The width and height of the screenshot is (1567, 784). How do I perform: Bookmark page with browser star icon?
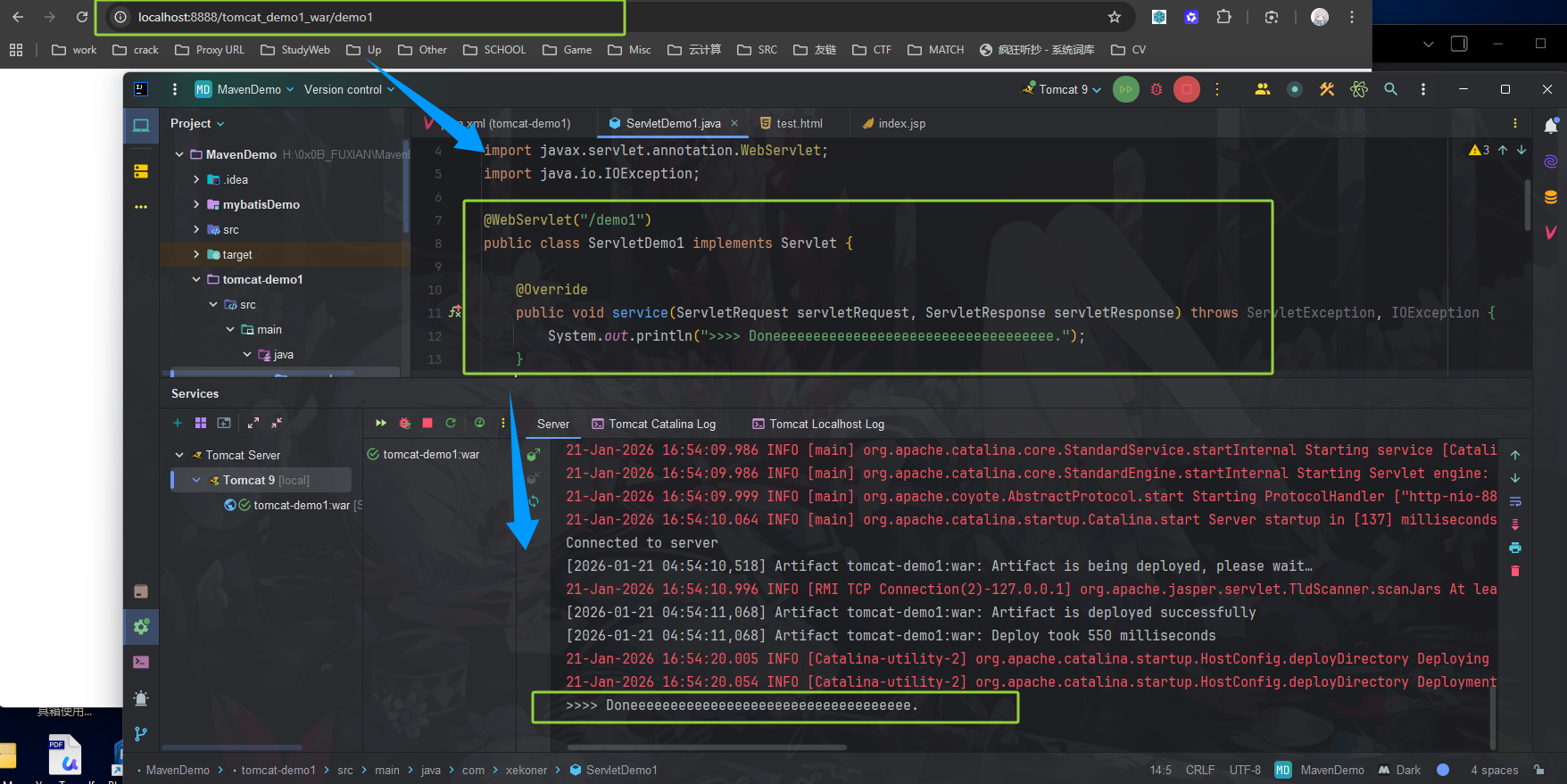[x=1115, y=17]
